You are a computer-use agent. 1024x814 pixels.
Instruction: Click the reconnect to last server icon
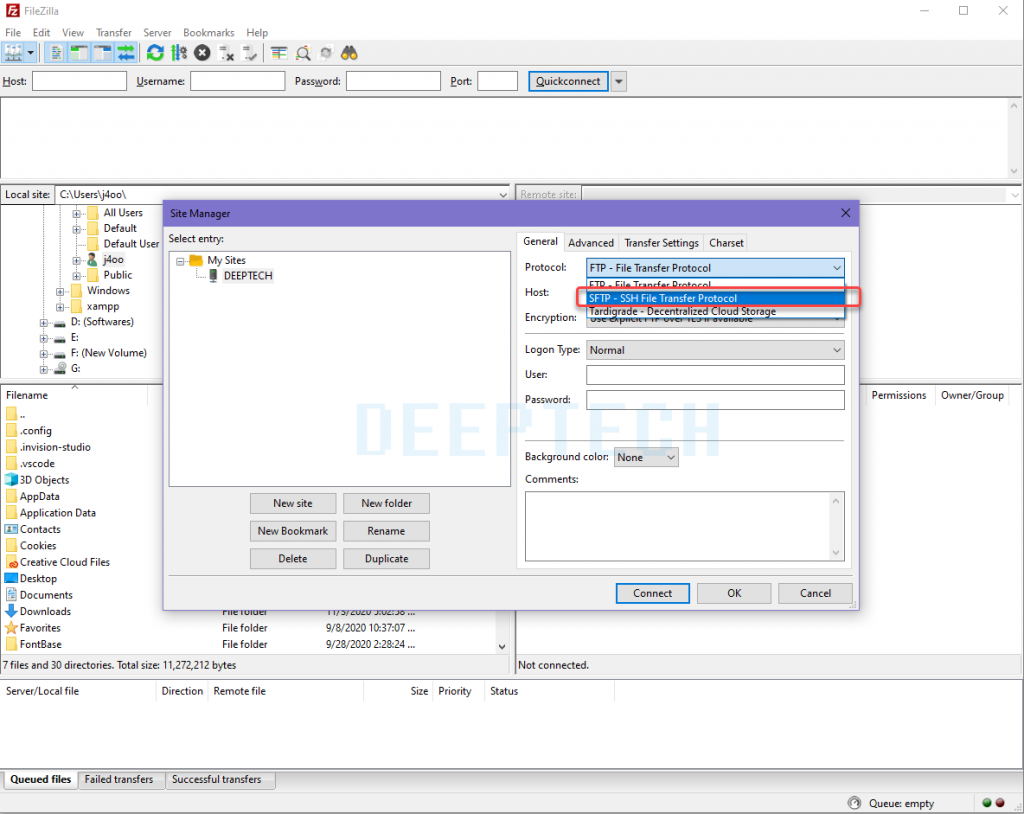tap(249, 53)
